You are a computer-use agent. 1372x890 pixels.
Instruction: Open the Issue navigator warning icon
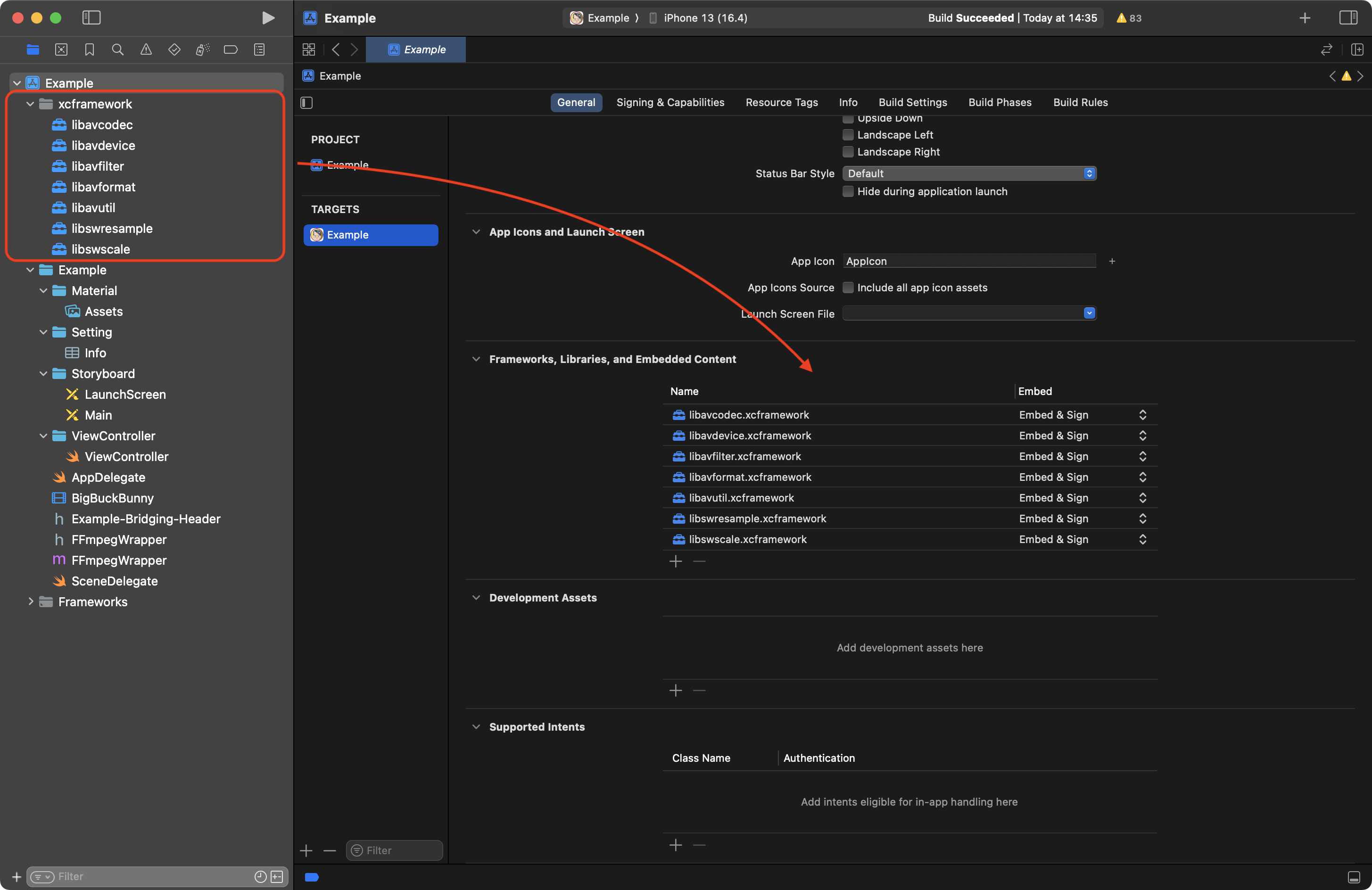pyautogui.click(x=146, y=49)
